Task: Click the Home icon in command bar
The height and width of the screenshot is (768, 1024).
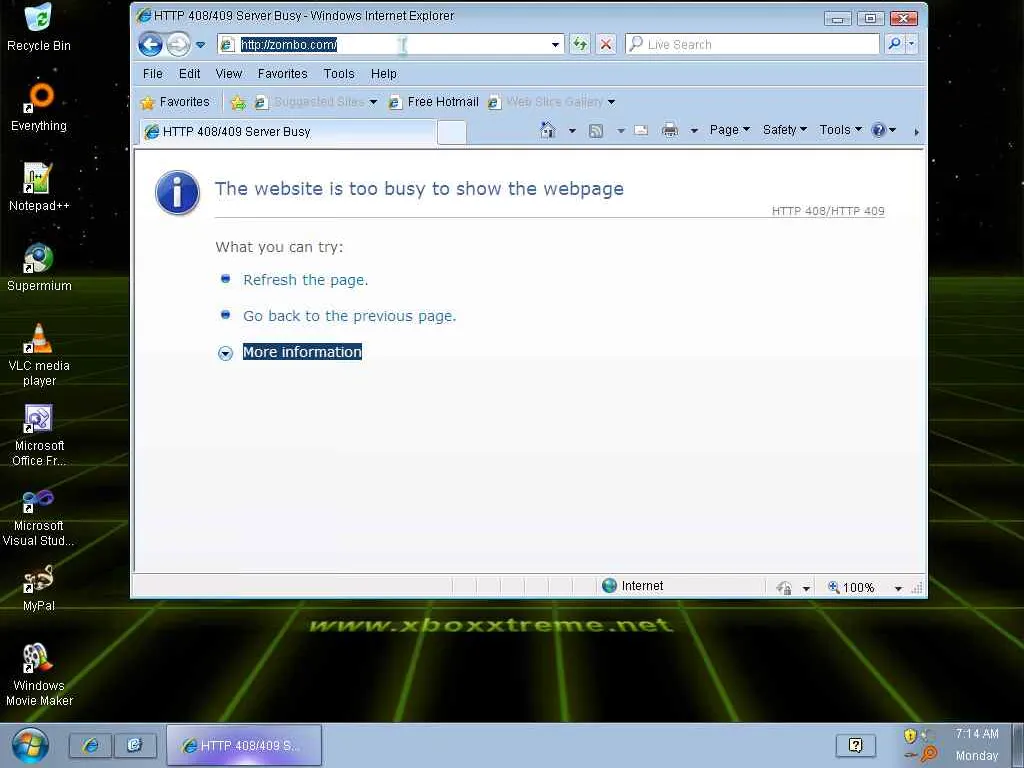Action: [x=548, y=130]
